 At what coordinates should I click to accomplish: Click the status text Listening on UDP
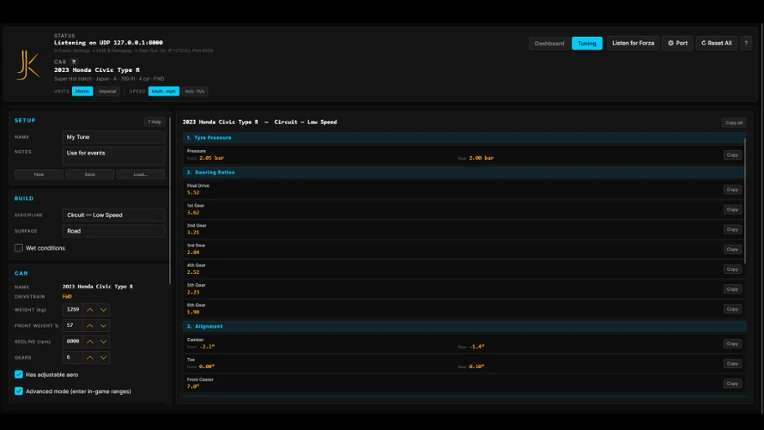108,43
